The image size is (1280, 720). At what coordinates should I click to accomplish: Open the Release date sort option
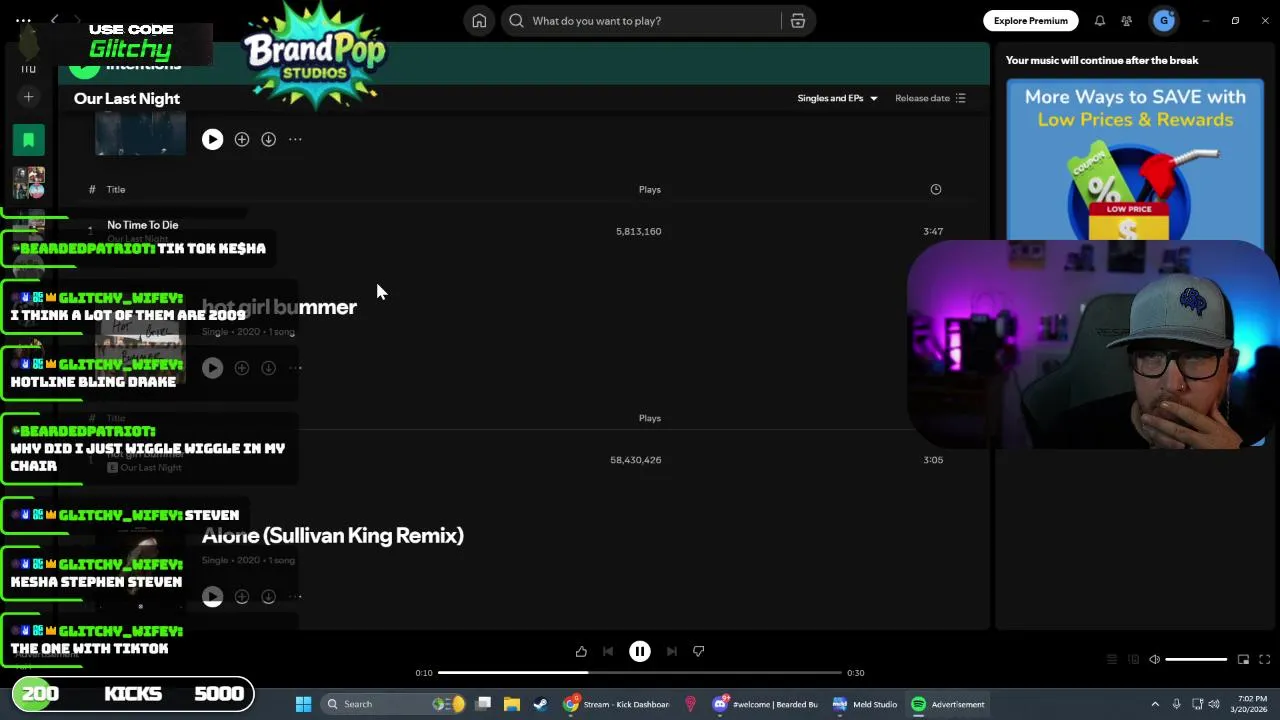pos(930,98)
